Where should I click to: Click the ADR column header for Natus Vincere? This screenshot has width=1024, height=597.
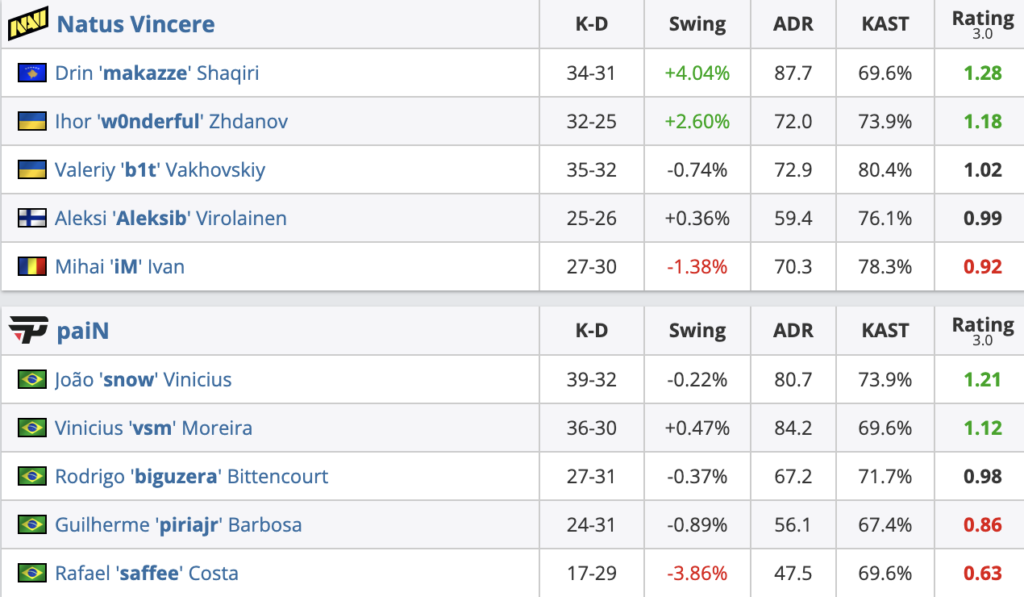[x=793, y=24]
